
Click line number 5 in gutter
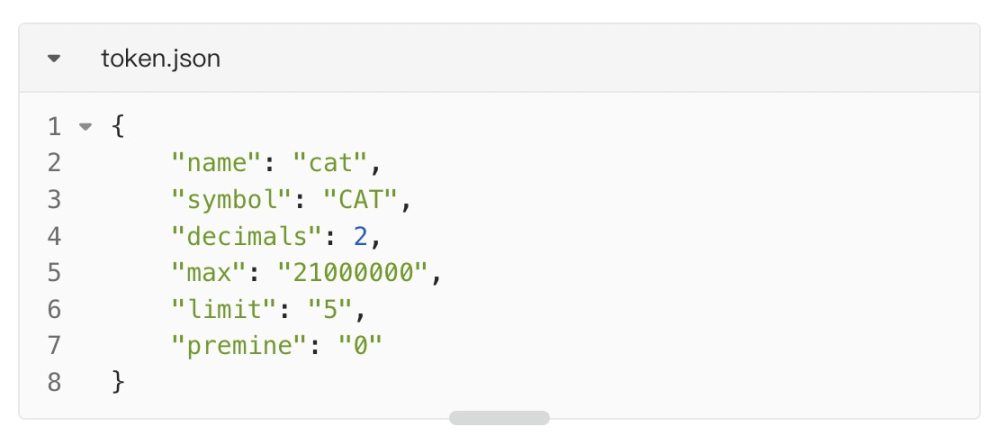(54, 272)
